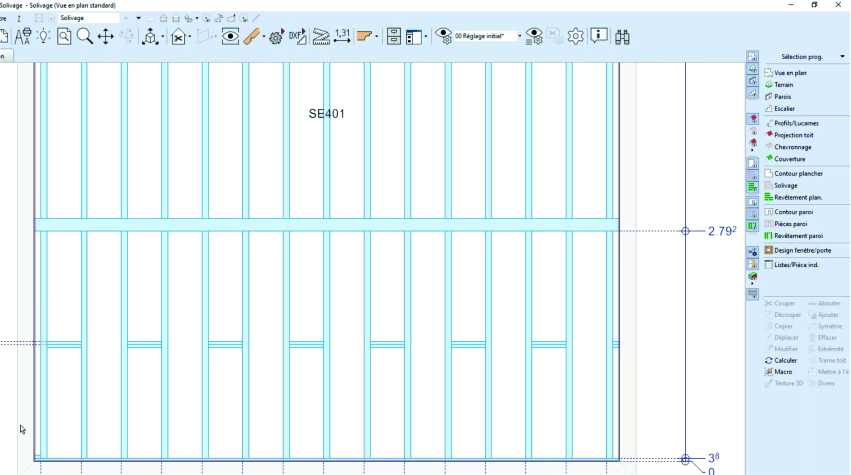Viewport: 851px width, 475px height.
Task: Click the DXF export icon
Action: [x=297, y=36]
